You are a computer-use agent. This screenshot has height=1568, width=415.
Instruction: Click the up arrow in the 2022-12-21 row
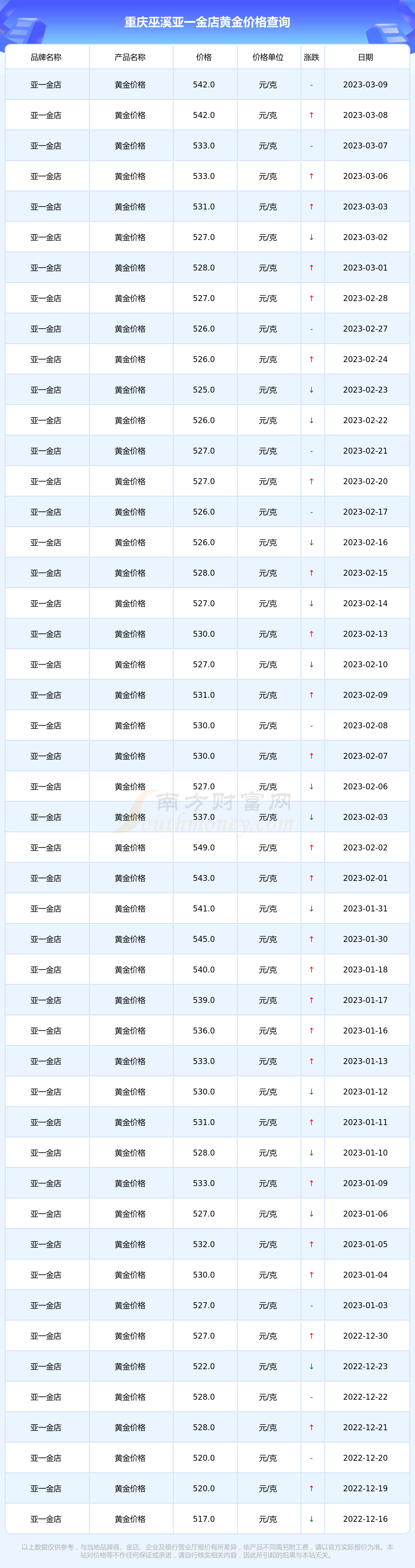click(312, 1427)
